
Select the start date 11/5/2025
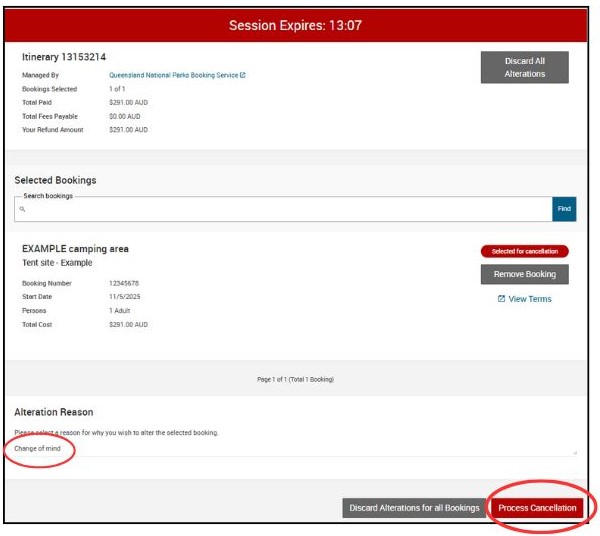click(x=124, y=297)
